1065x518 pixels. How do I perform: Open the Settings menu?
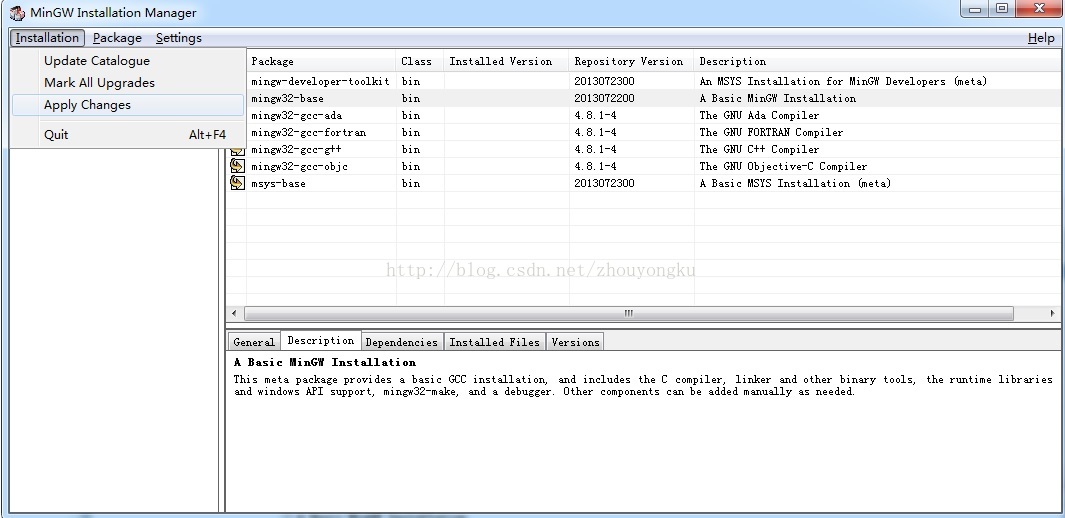click(x=179, y=38)
